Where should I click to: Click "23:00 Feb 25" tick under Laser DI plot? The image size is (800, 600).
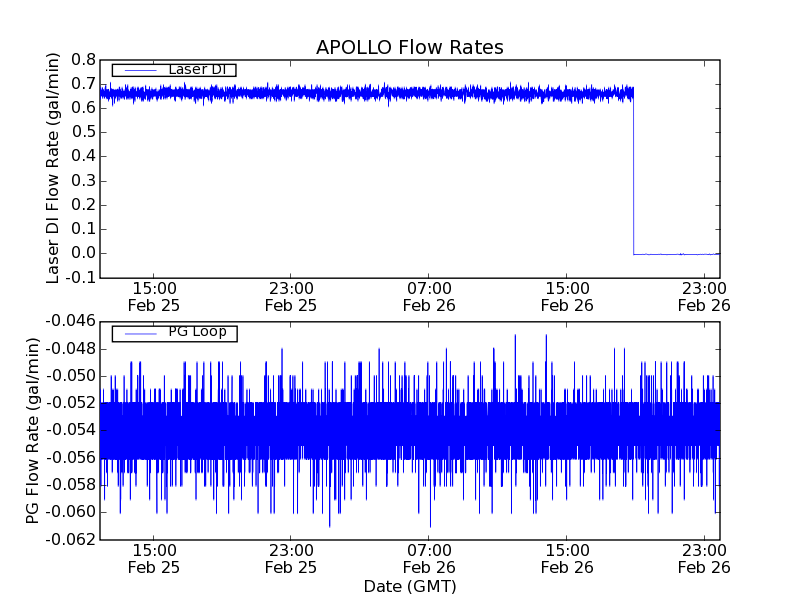[291, 297]
